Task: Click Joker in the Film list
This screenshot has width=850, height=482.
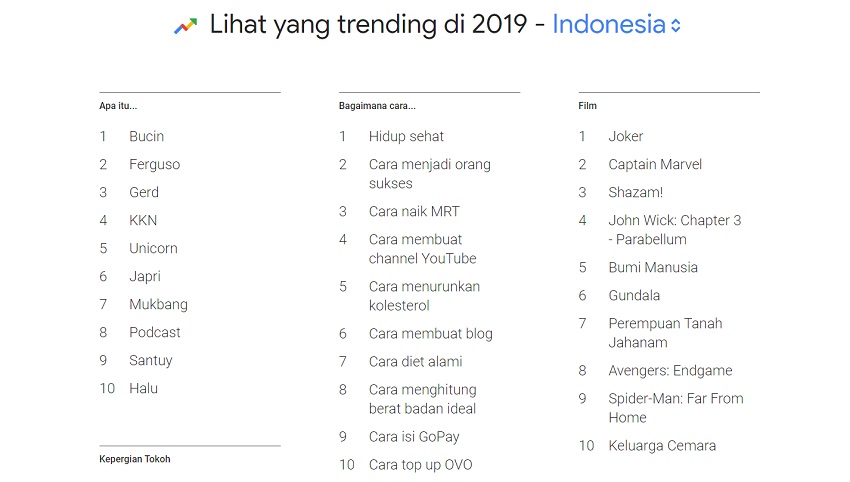Action: [626, 136]
